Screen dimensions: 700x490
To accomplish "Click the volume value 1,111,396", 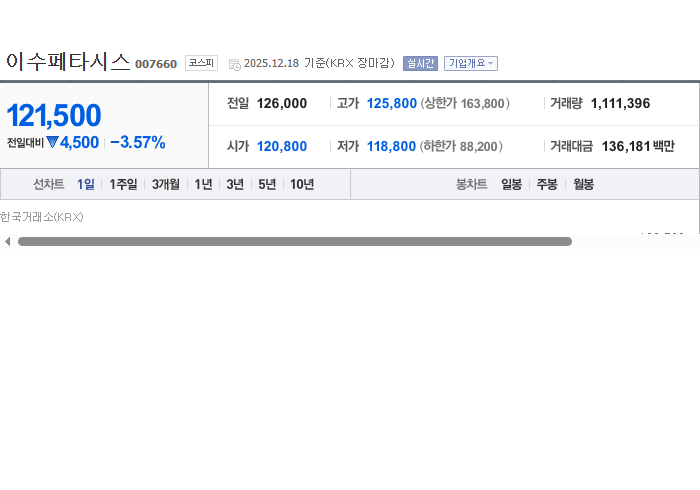I will click(620, 104).
